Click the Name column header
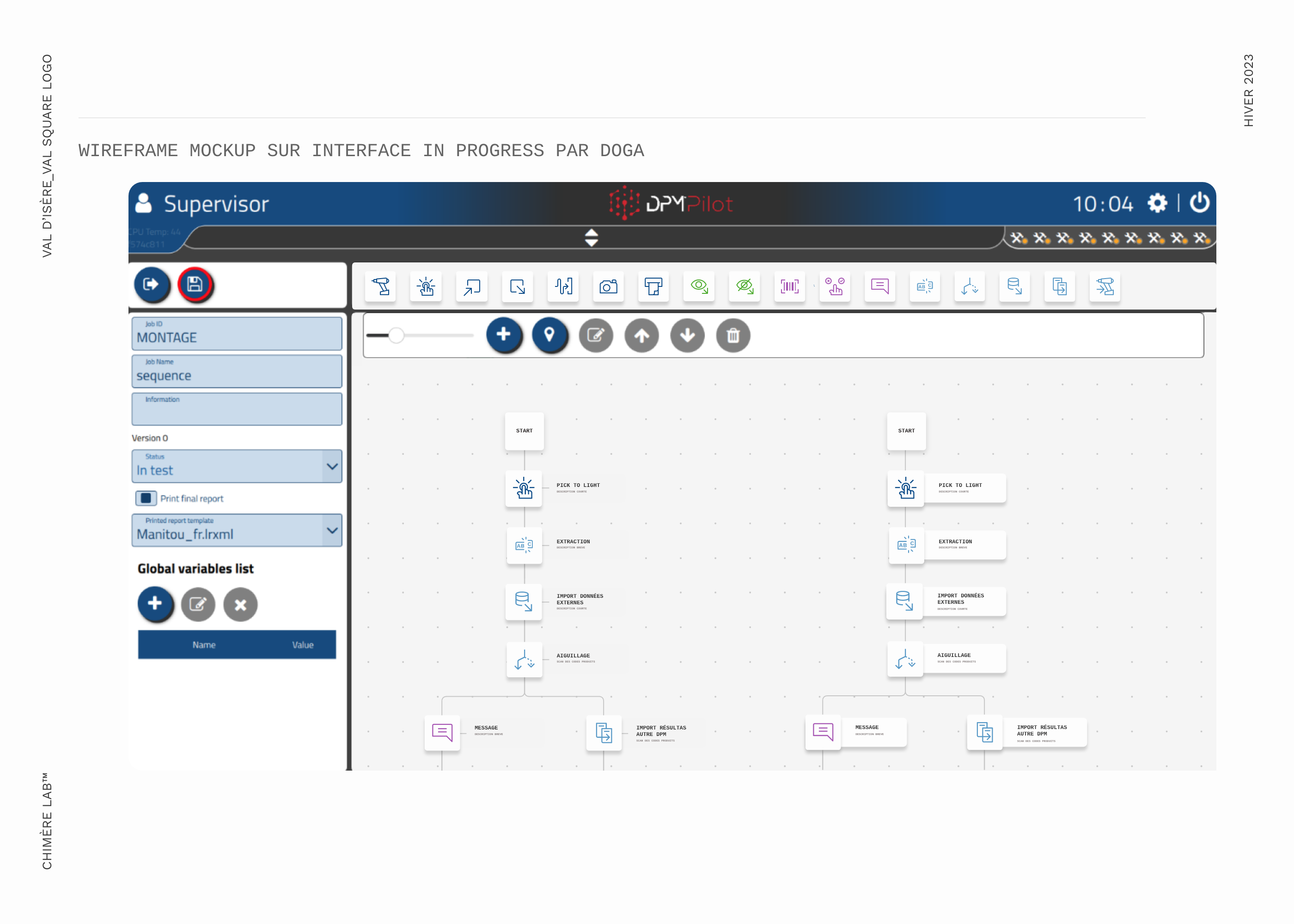The height and width of the screenshot is (924, 1294). click(204, 644)
